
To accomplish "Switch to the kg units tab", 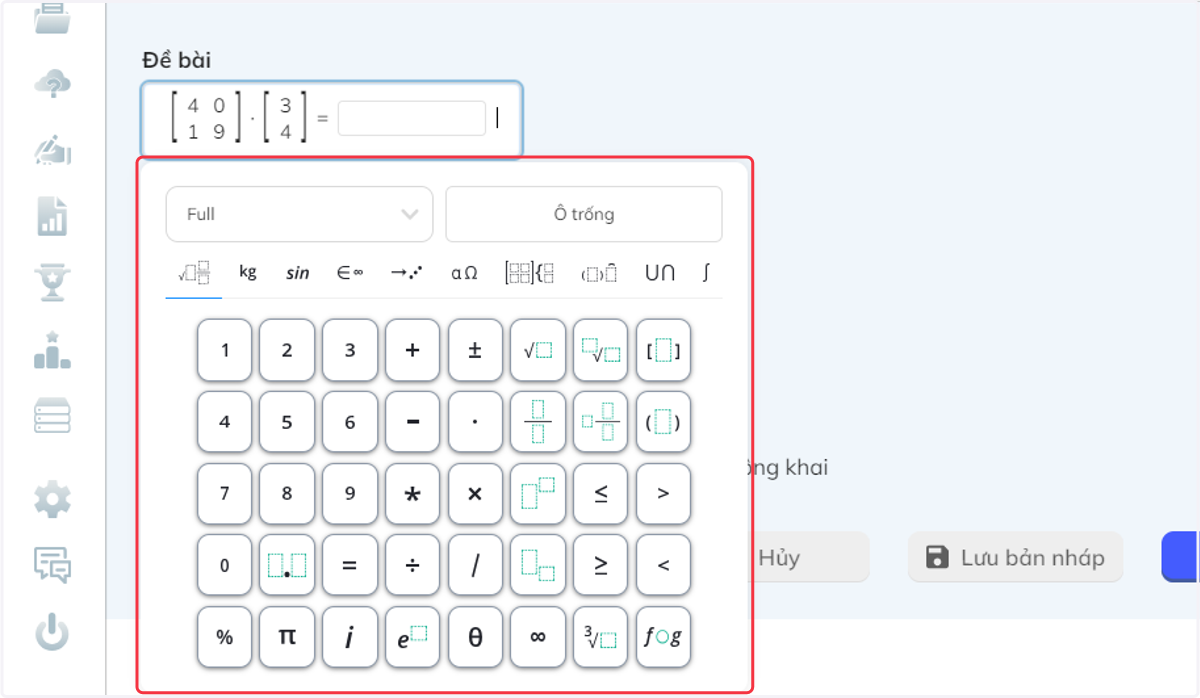I will point(248,272).
